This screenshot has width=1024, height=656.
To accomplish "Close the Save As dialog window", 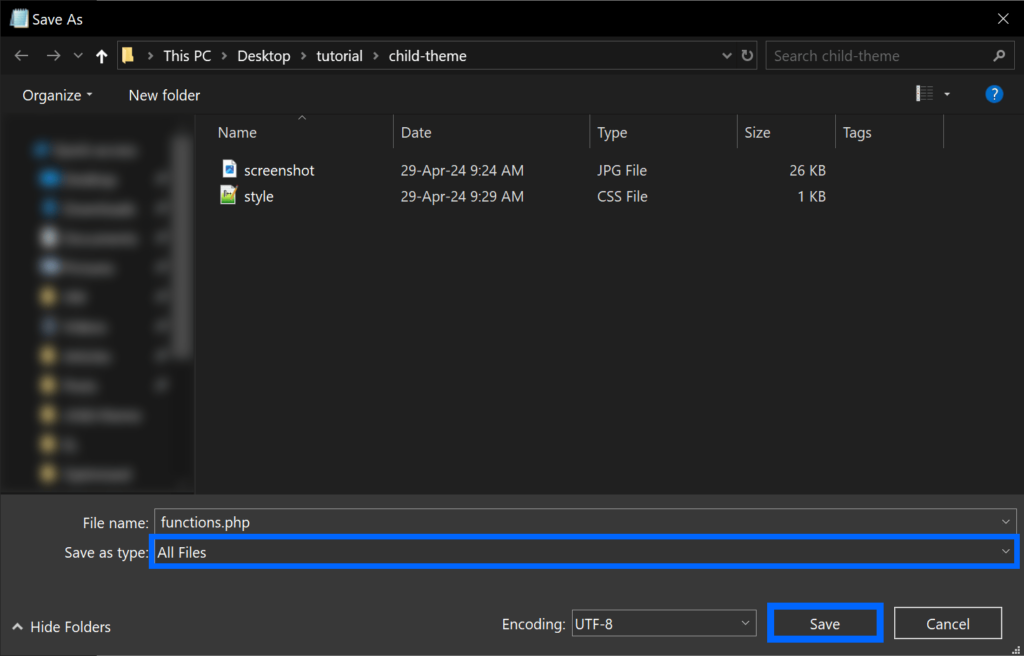I will tap(1003, 19).
